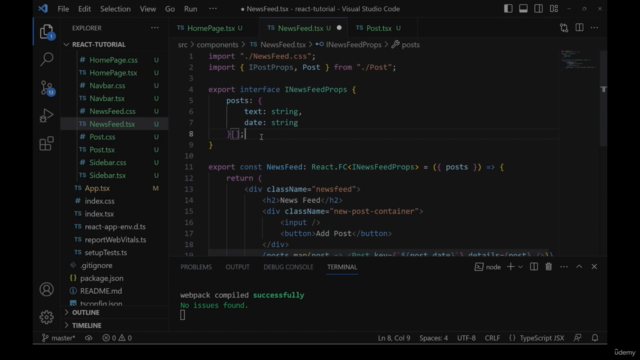Change Spaces: 4 indentation setting
This screenshot has height=360, width=640.
click(x=433, y=338)
